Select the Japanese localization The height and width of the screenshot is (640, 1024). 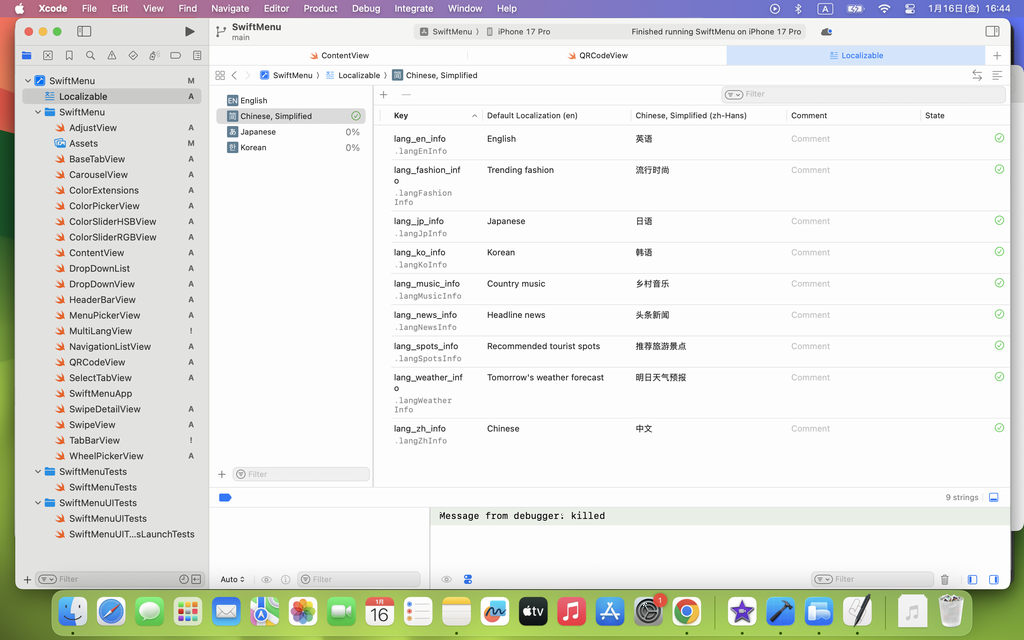(258, 132)
